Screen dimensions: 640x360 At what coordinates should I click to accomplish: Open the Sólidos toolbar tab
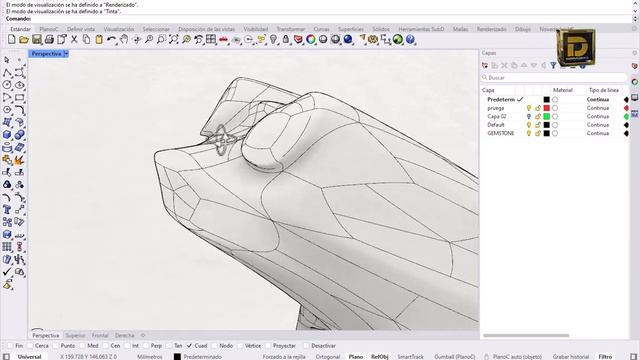(381, 29)
